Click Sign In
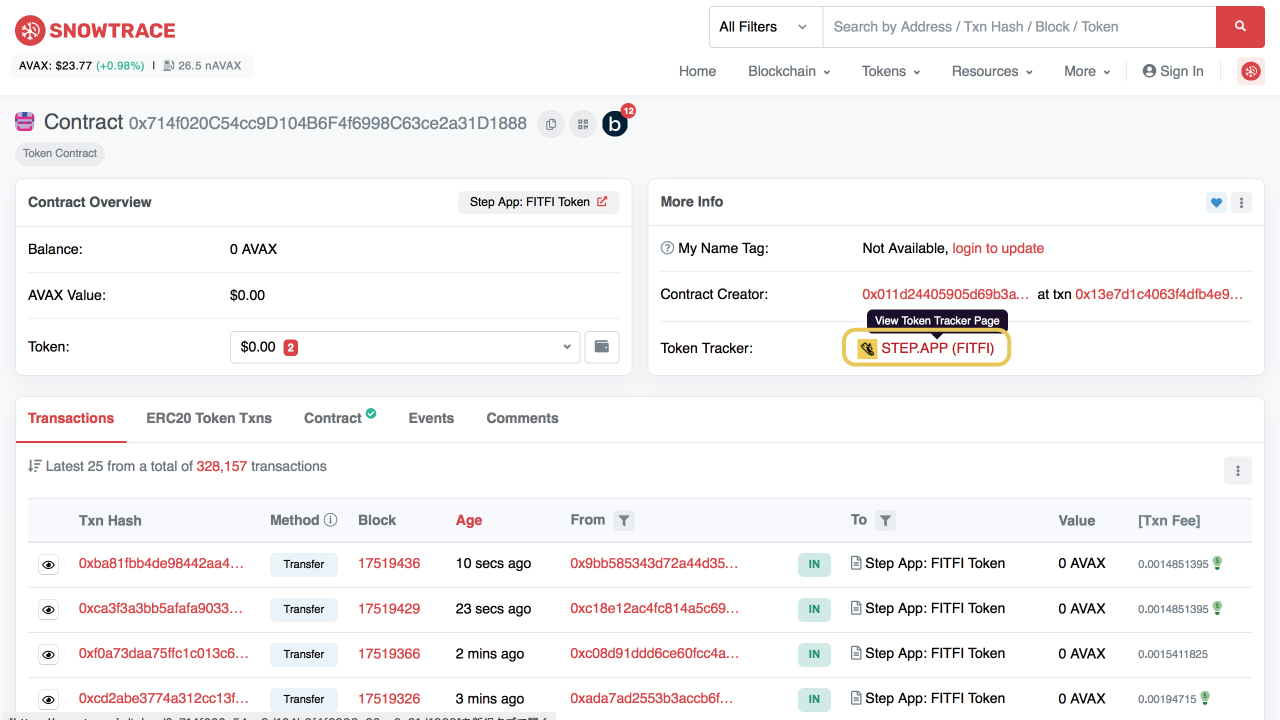The image size is (1280, 720). pyautogui.click(x=1173, y=71)
